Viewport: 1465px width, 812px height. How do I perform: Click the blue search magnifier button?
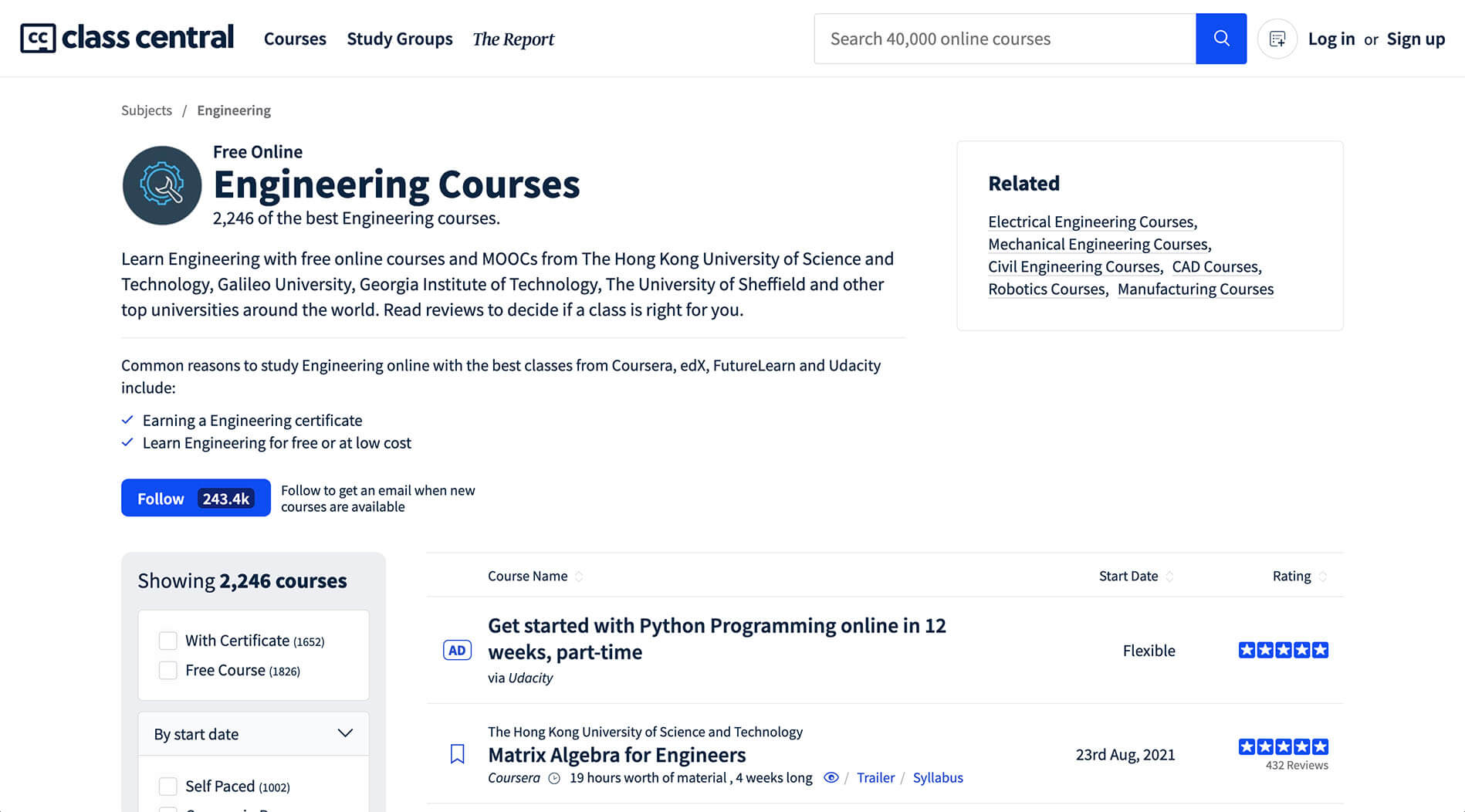1221,39
